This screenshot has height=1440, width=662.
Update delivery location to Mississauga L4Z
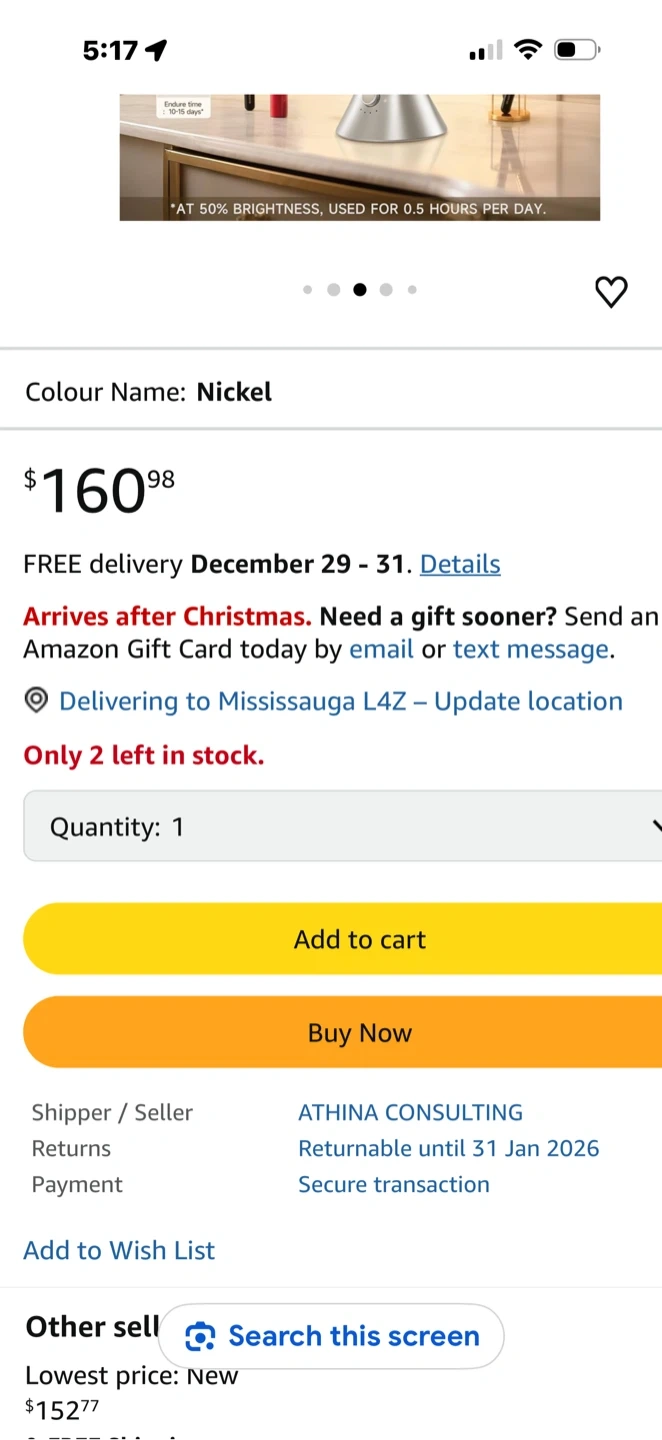pos(340,701)
